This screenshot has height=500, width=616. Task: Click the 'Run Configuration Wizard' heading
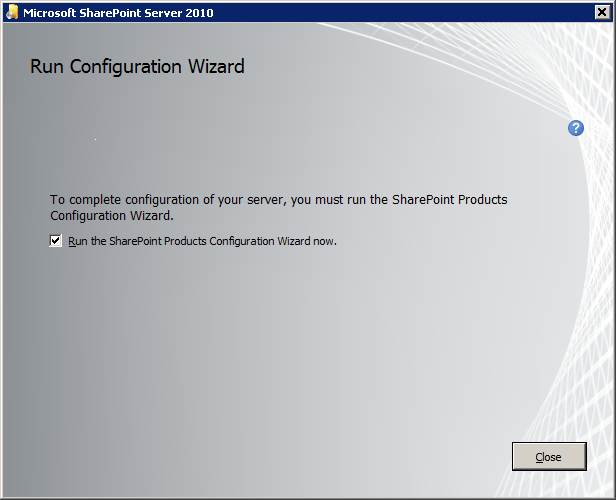pyautogui.click(x=137, y=67)
